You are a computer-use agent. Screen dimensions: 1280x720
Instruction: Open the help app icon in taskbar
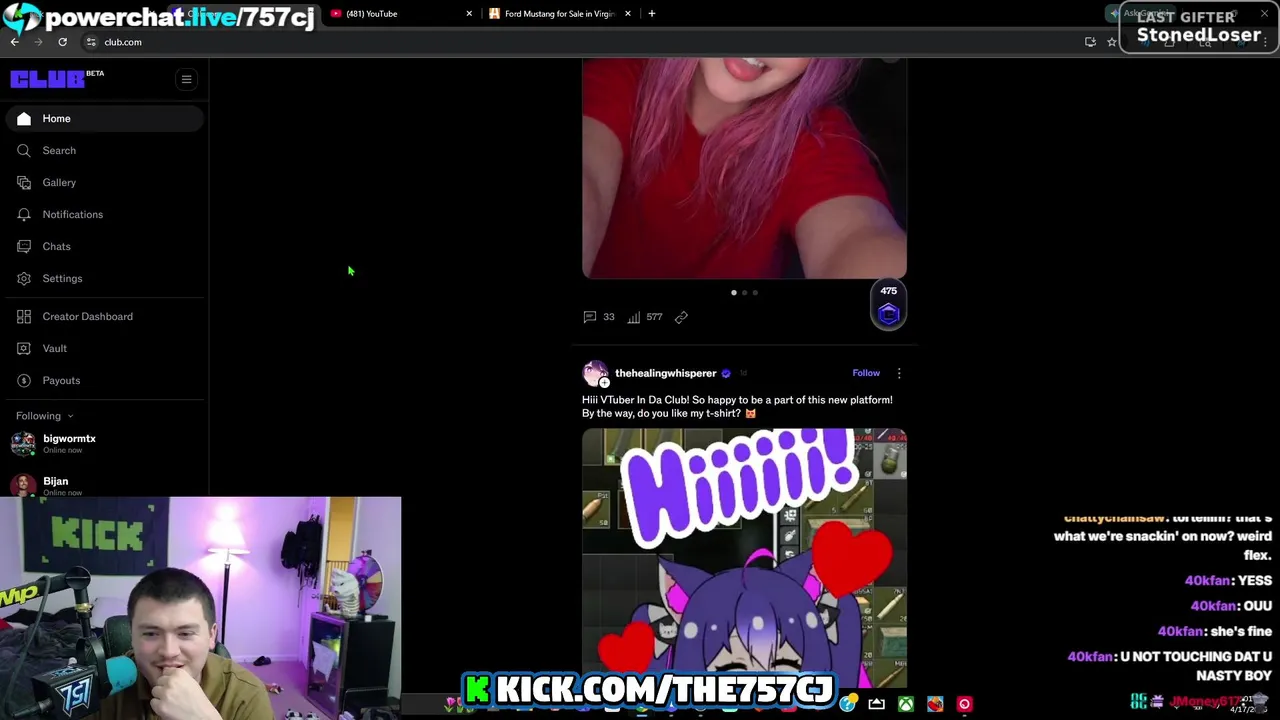tap(847, 704)
